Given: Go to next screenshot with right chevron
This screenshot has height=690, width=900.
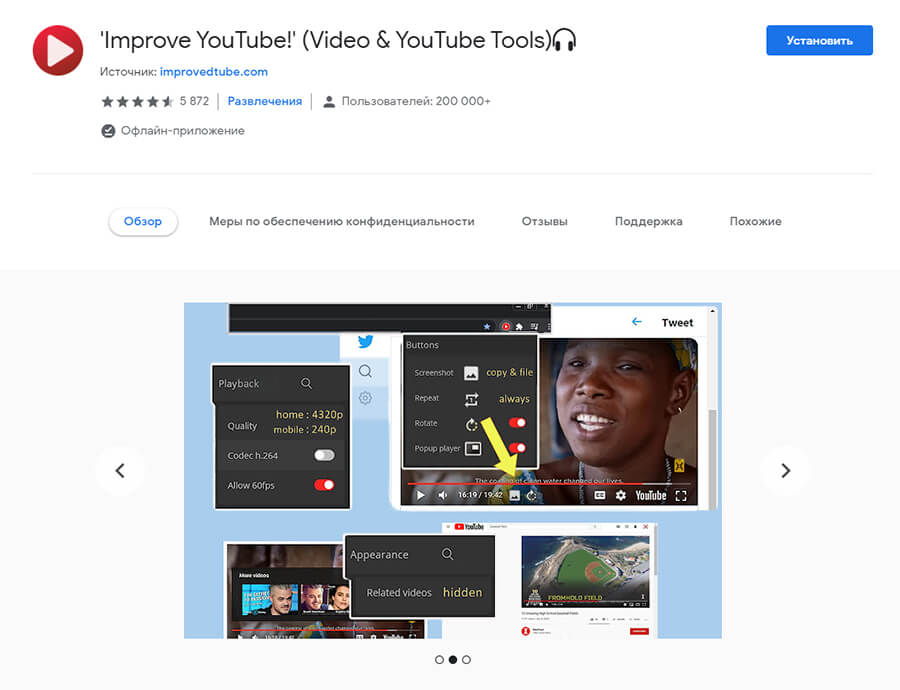Looking at the screenshot, I should pyautogui.click(x=785, y=470).
